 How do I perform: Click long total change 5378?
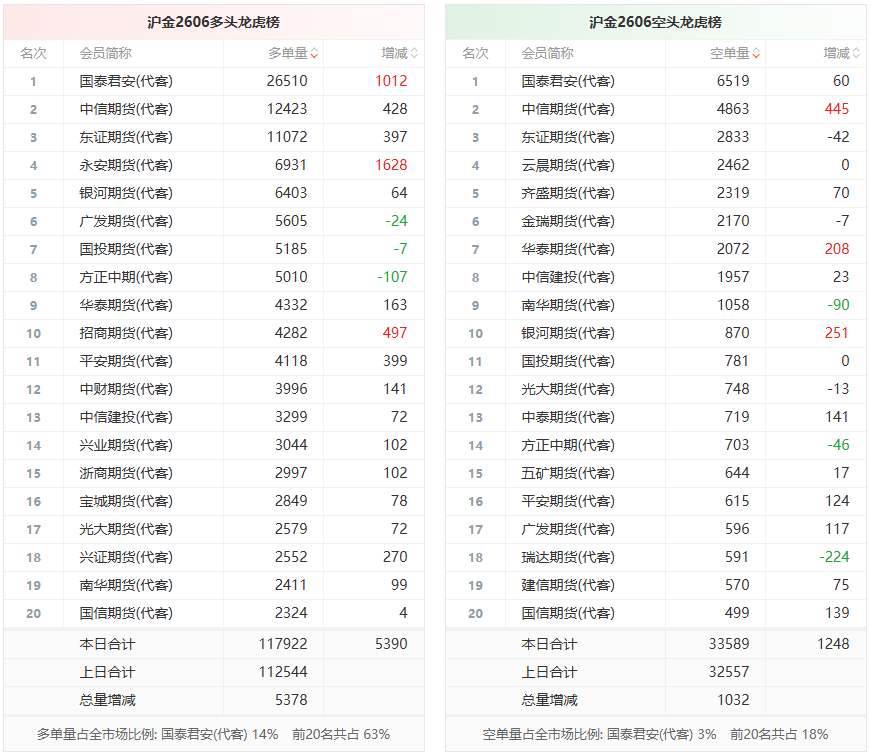[x=291, y=700]
